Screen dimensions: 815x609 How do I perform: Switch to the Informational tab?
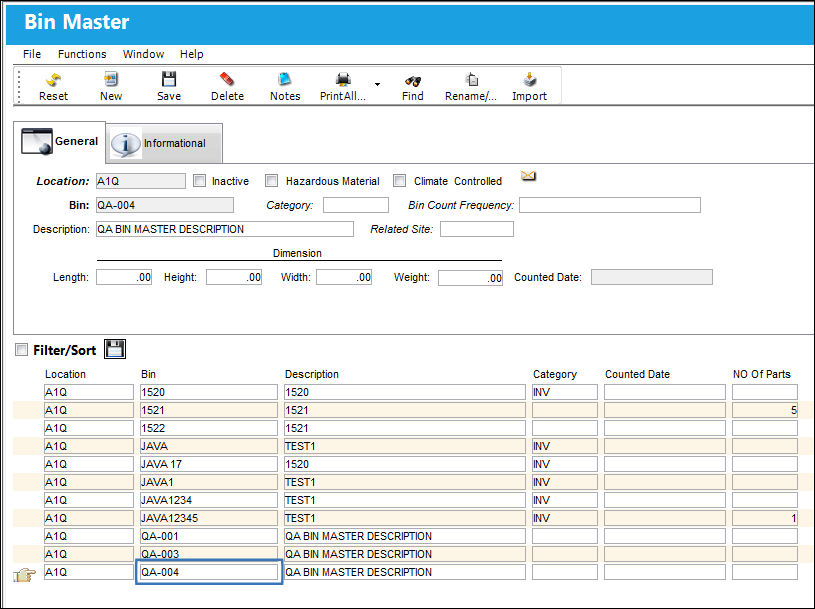(165, 143)
